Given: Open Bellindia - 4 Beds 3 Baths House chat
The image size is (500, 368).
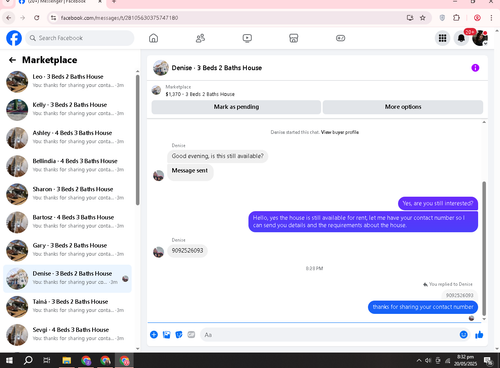Looking at the screenshot, I should coord(68,166).
